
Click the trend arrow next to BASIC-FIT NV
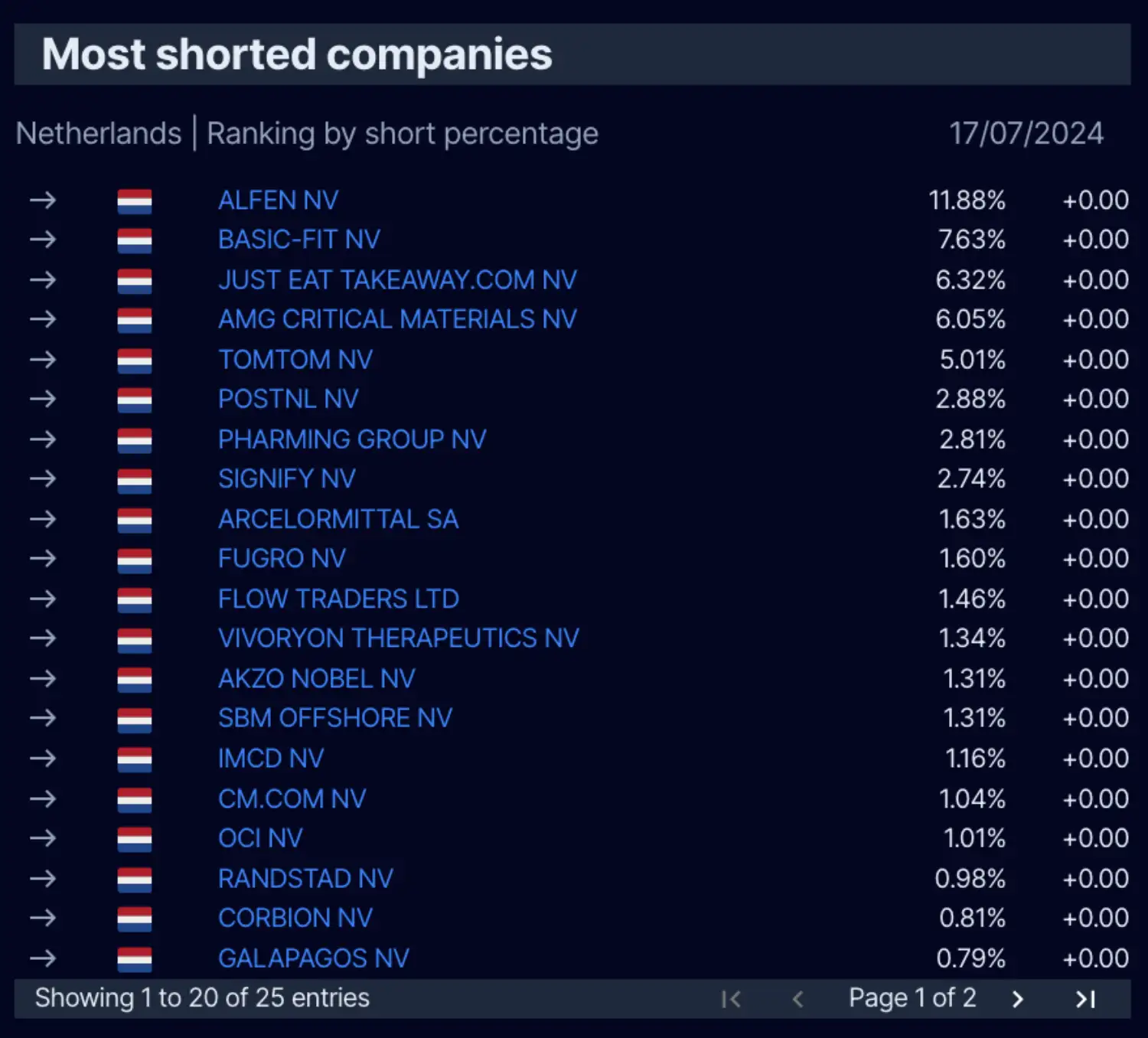point(43,240)
